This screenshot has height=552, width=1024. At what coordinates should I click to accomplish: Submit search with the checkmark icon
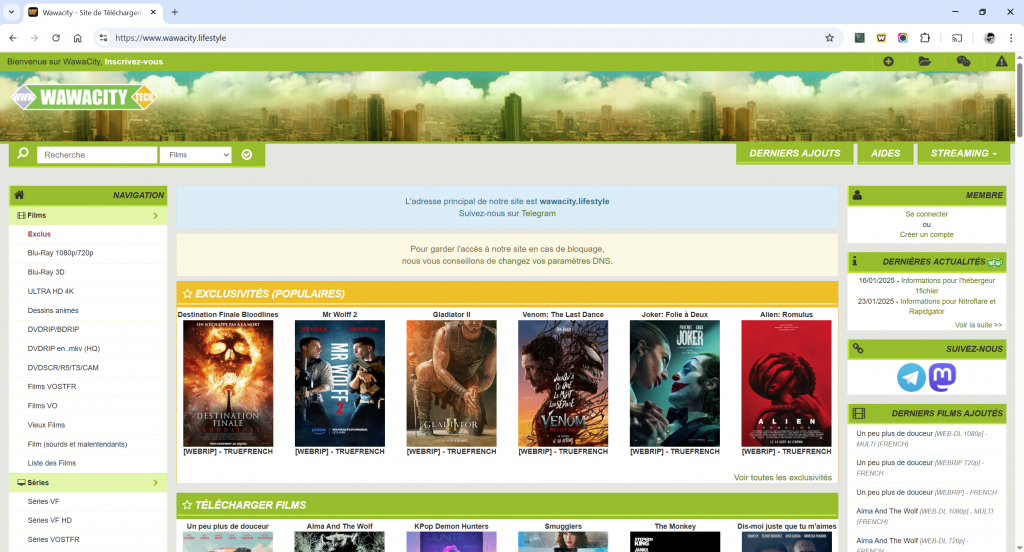(247, 155)
